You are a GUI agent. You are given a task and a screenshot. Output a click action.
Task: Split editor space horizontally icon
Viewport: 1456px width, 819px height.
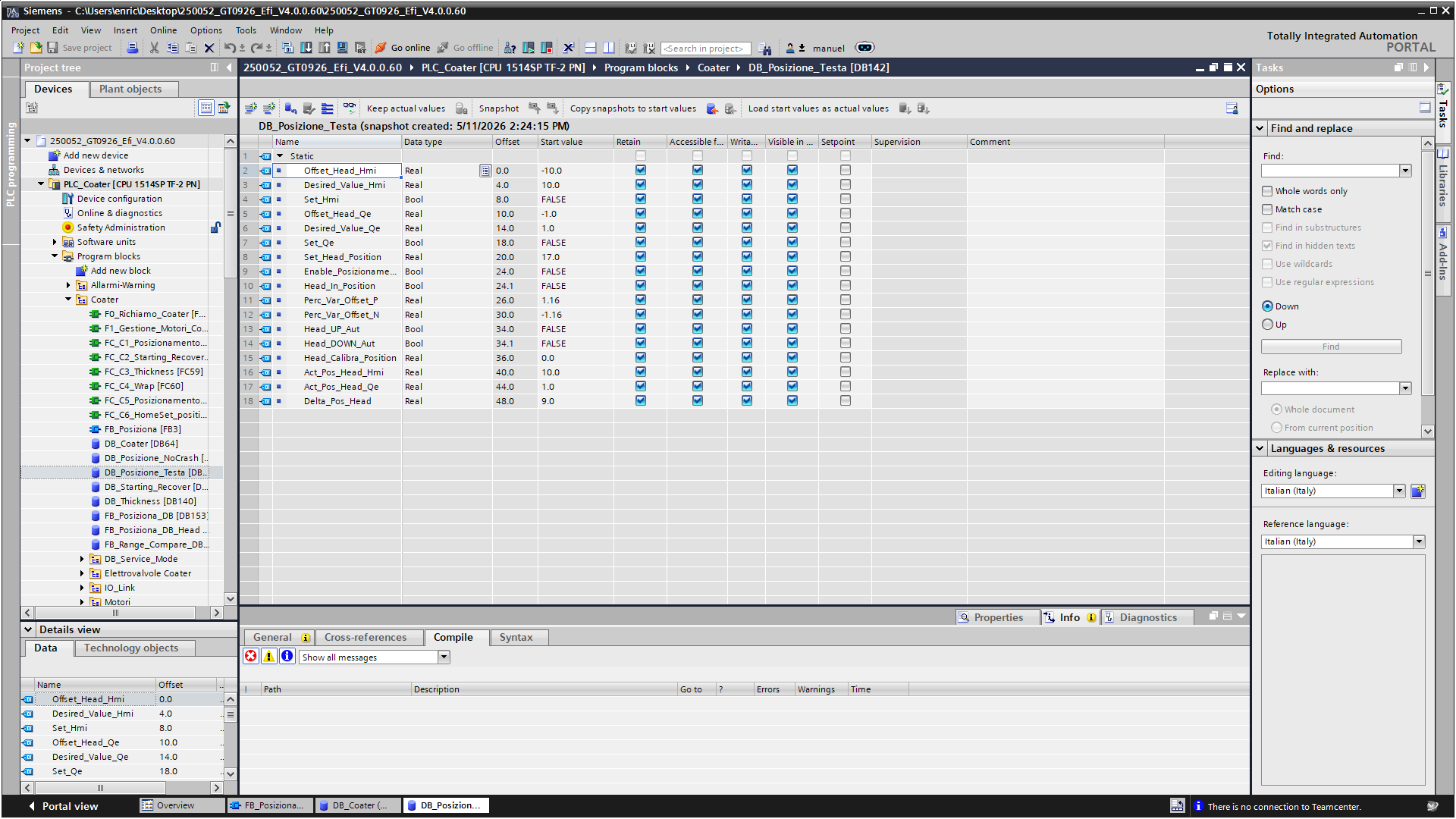coord(591,48)
